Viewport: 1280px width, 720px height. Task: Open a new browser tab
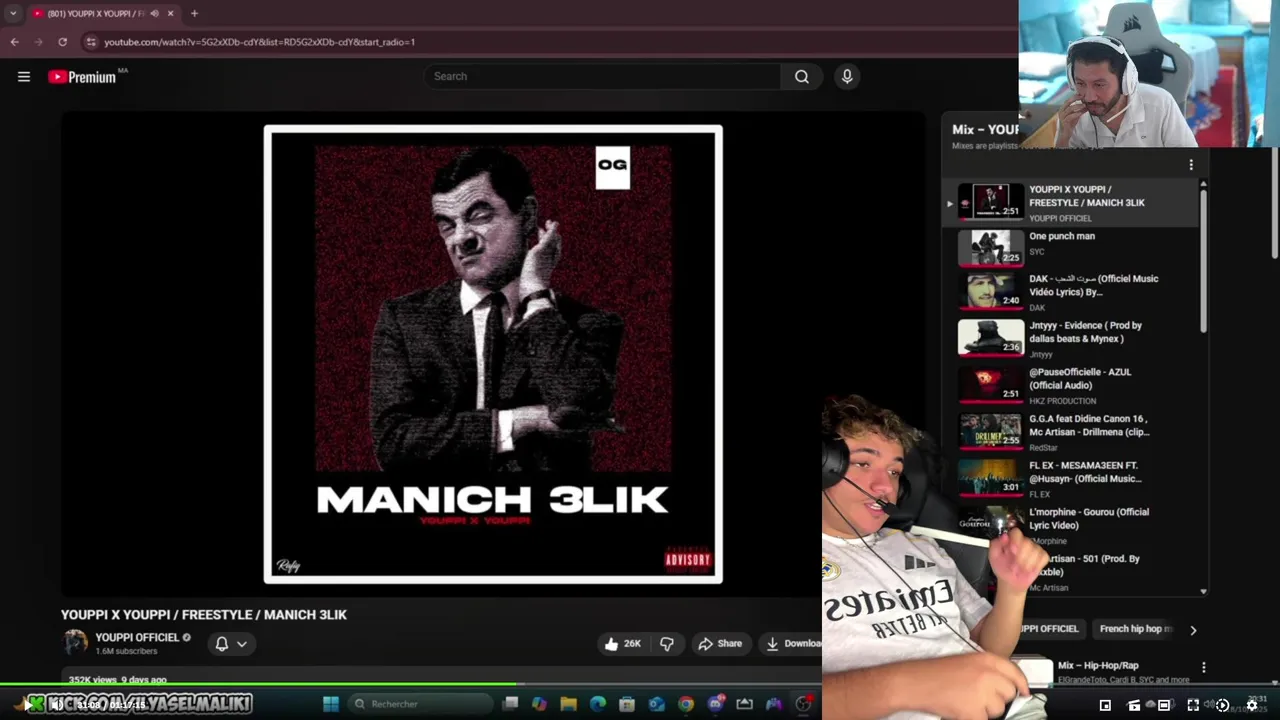(x=194, y=13)
